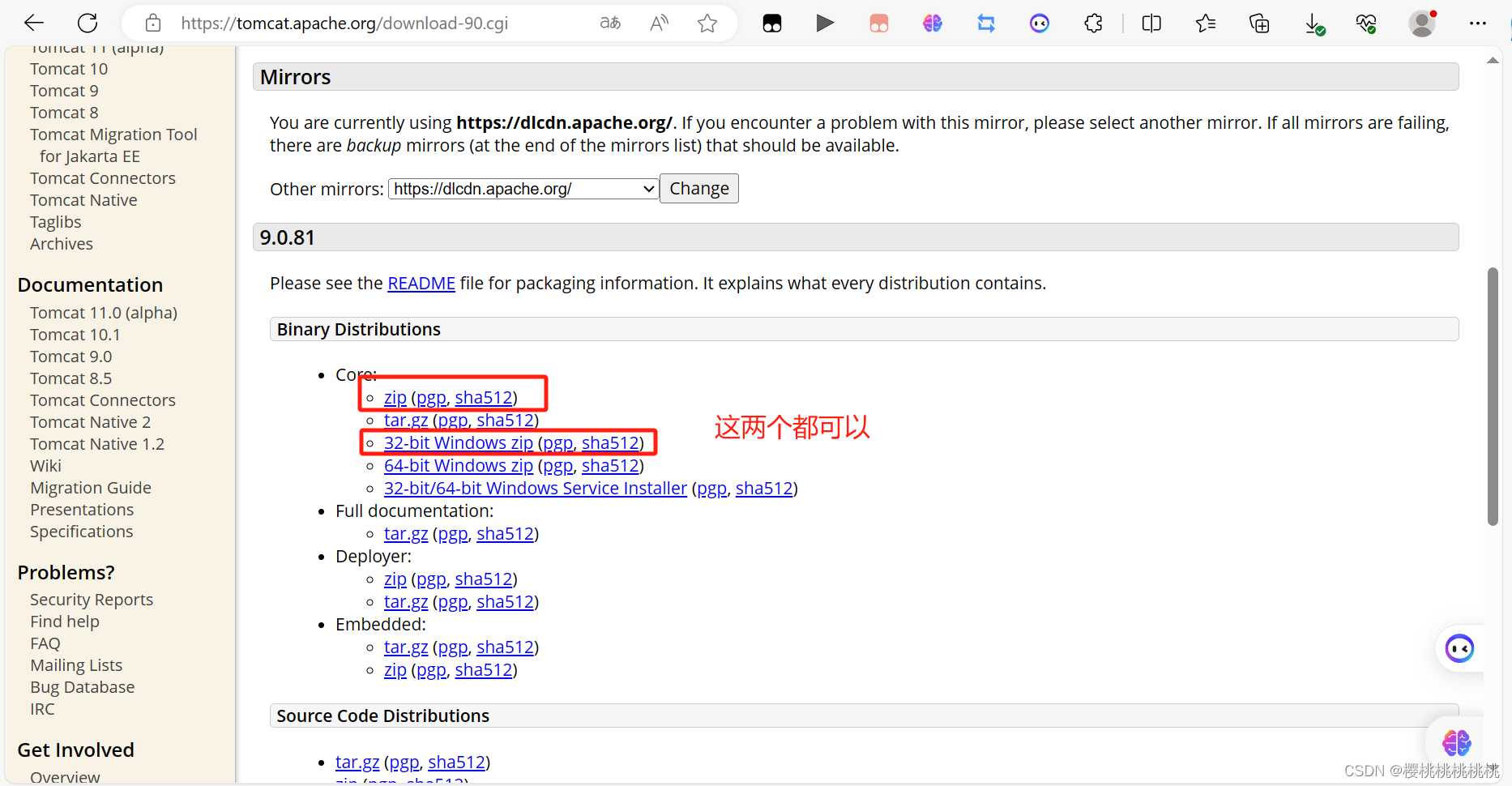Viewport: 1512px width, 786px height.
Task: Add this page to favorites with star icon
Action: [x=707, y=23]
